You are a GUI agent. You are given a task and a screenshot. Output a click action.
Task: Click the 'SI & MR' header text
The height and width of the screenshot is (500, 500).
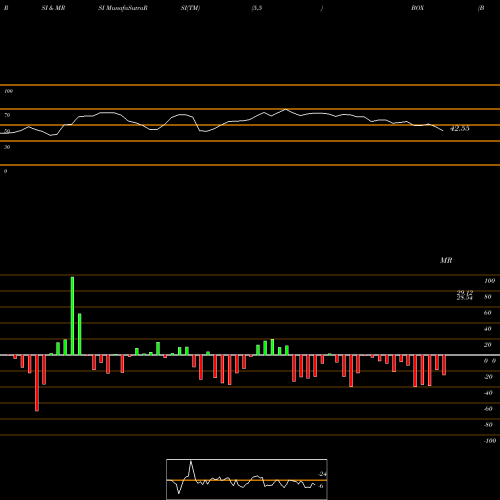[x=53, y=8]
